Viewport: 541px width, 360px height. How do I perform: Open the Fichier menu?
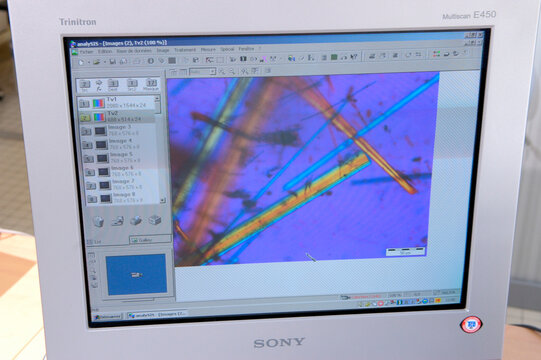86,52
